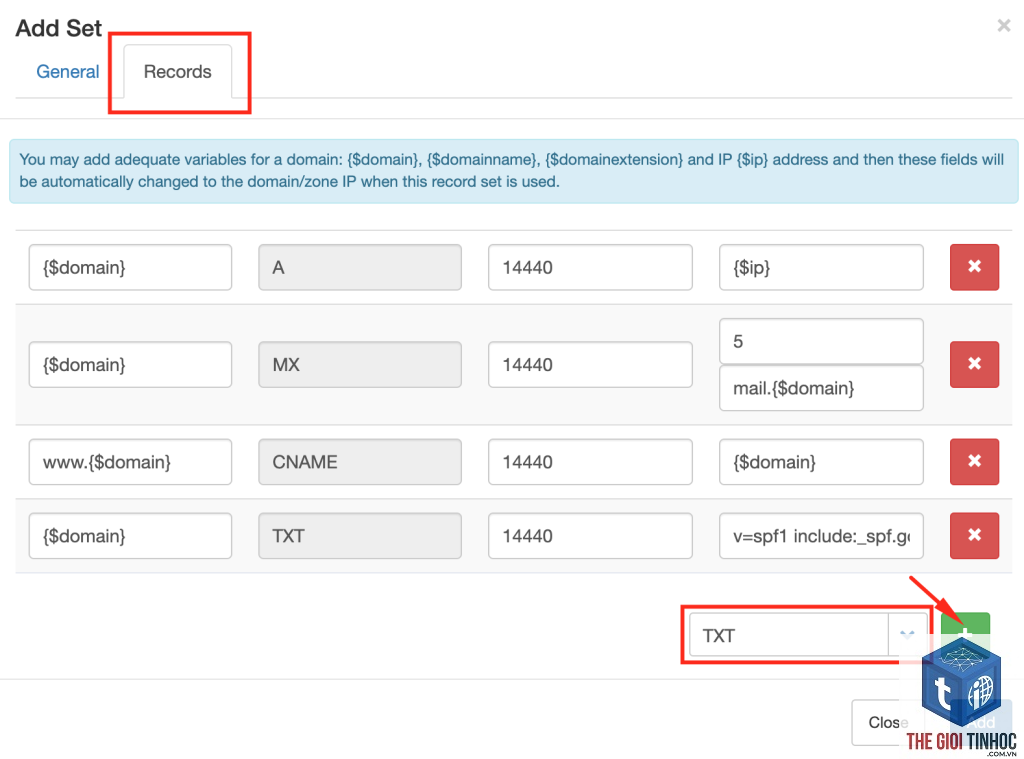
Task: Delete the MX record row
Action: 974,364
